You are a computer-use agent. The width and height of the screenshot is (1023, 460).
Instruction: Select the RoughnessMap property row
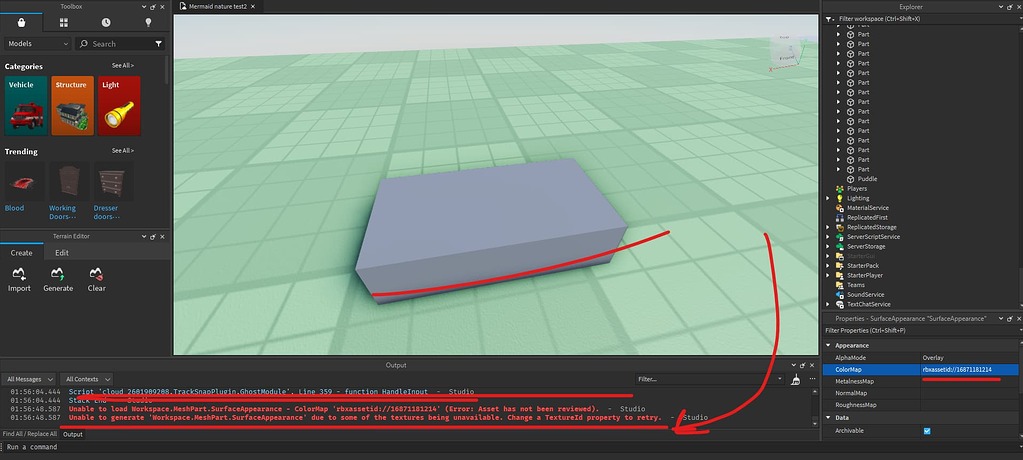(920, 405)
